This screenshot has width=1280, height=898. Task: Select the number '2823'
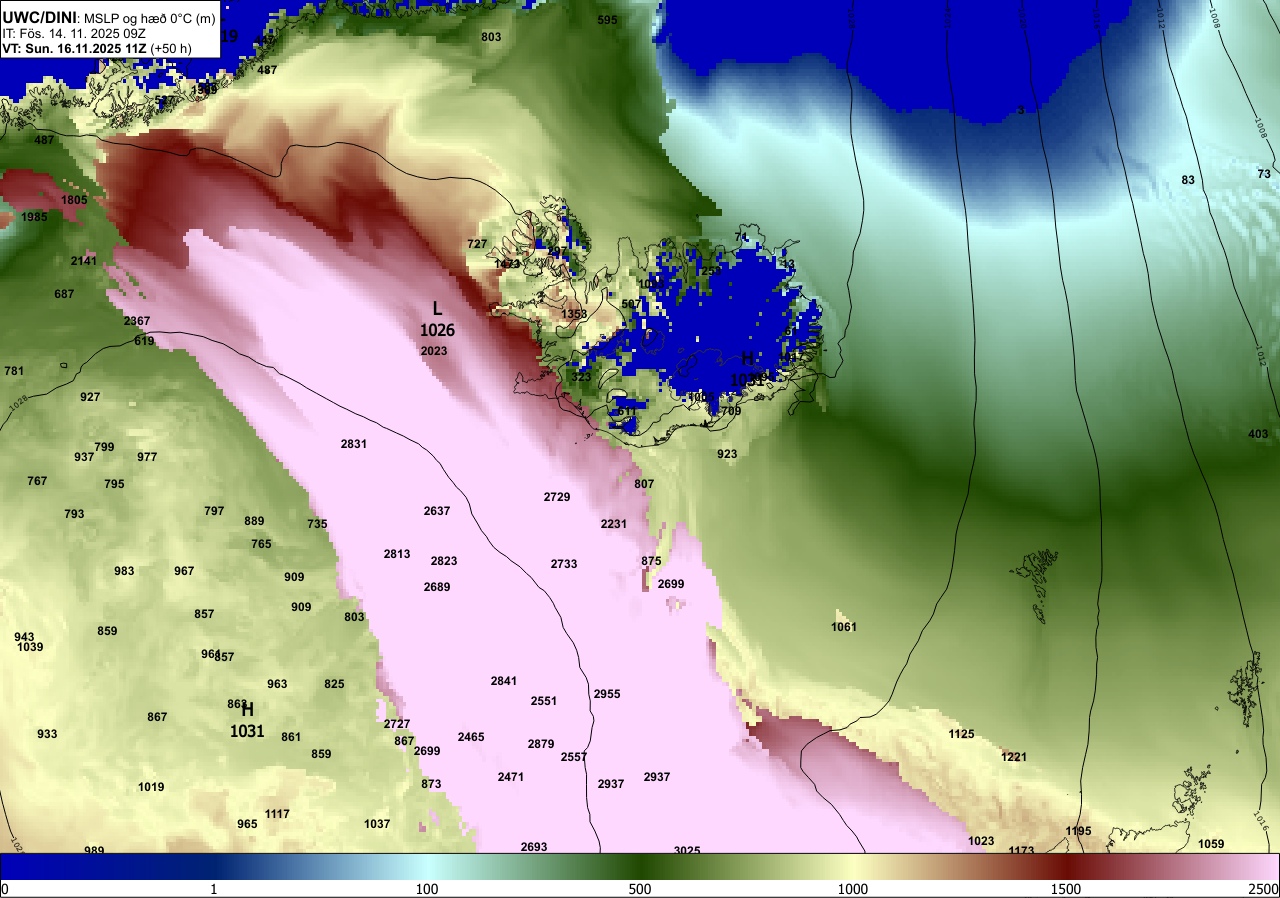pos(444,561)
